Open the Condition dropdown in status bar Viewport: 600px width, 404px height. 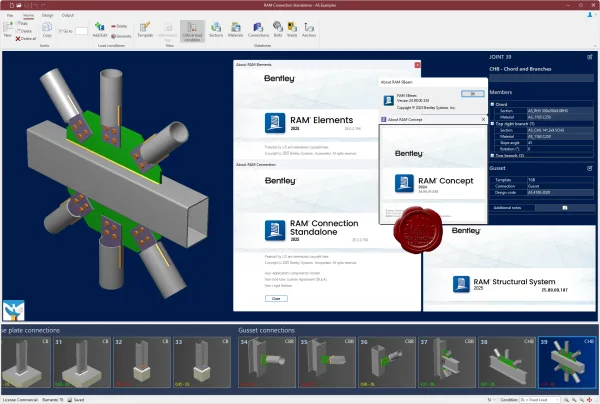click(x=540, y=400)
